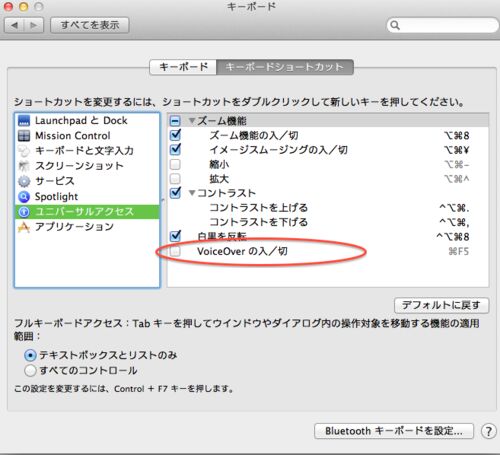
Task: Click the ⌥⌘8 shortcut of ズーム機能の入/切
Action: (x=457, y=135)
